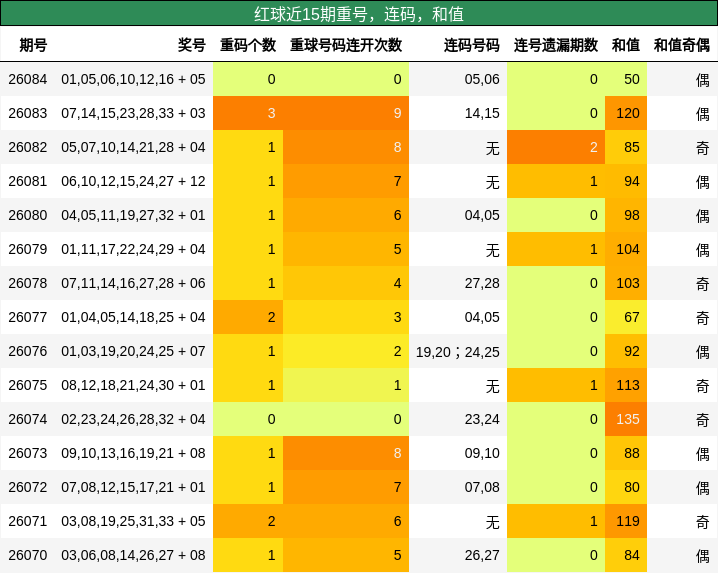This screenshot has height=573, width=718.
Task: Select winning numbers 04,05,11,19,27,32 + 01
Action: click(133, 215)
